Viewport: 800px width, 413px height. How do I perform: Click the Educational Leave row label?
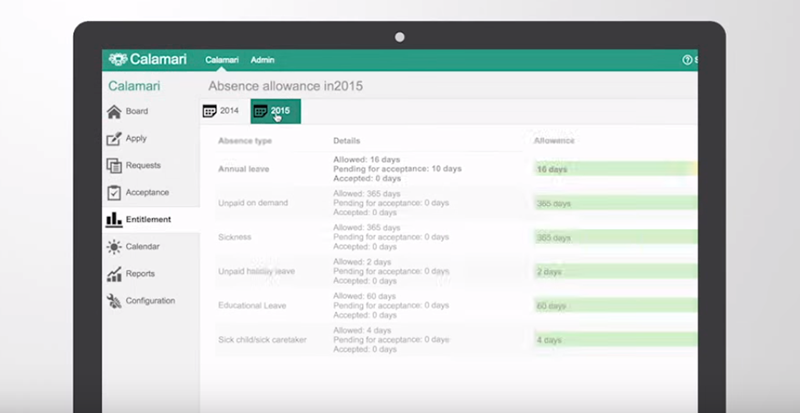[x=253, y=305]
